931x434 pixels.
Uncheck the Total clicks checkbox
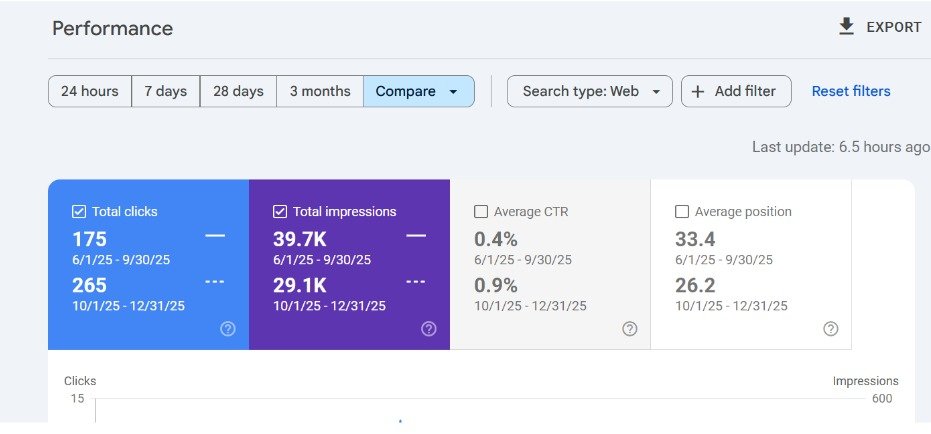coord(79,212)
